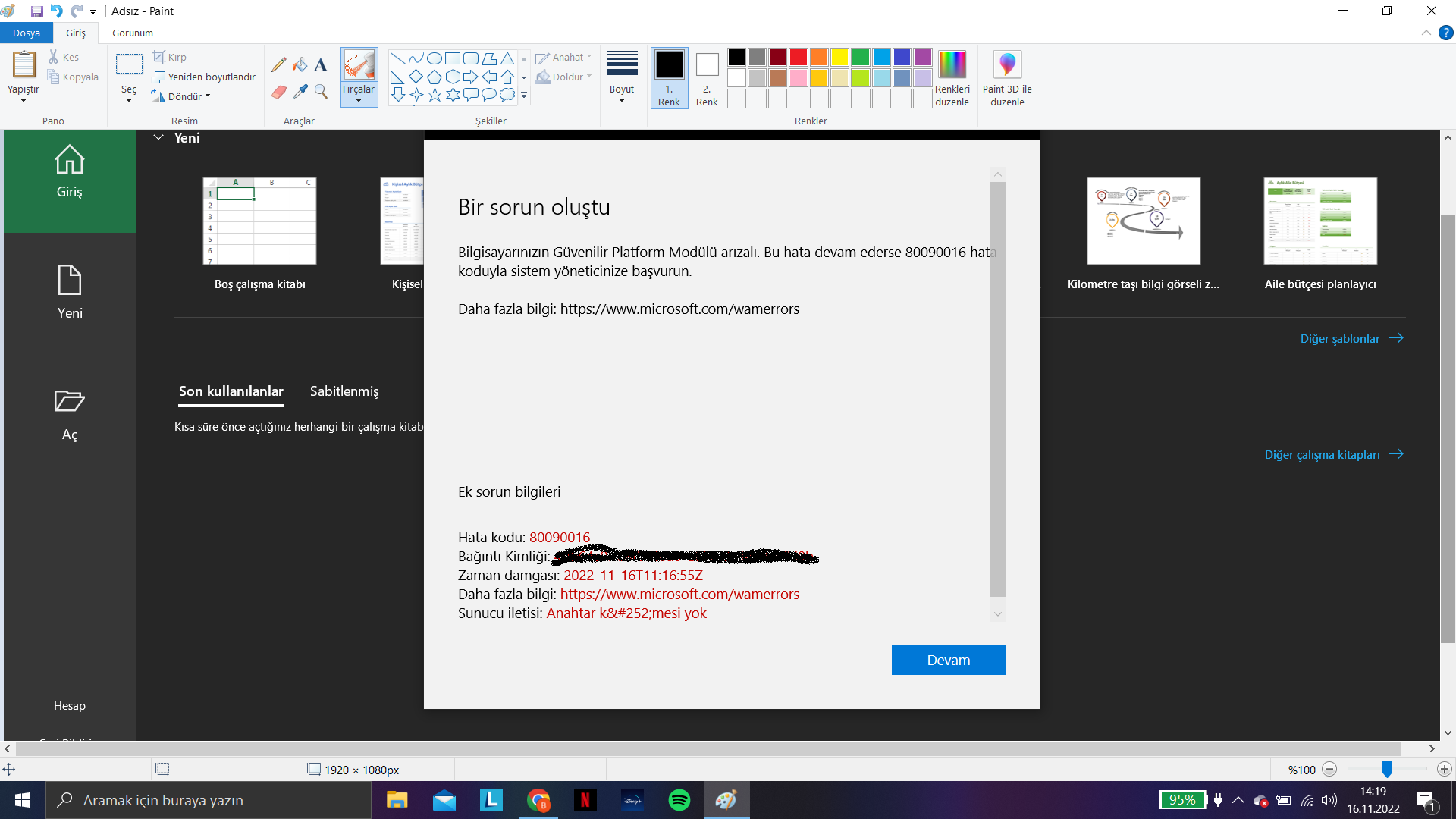Viewport: 1456px width, 819px height.
Task: Select the Color picker eyedropper tool
Action: (x=300, y=92)
